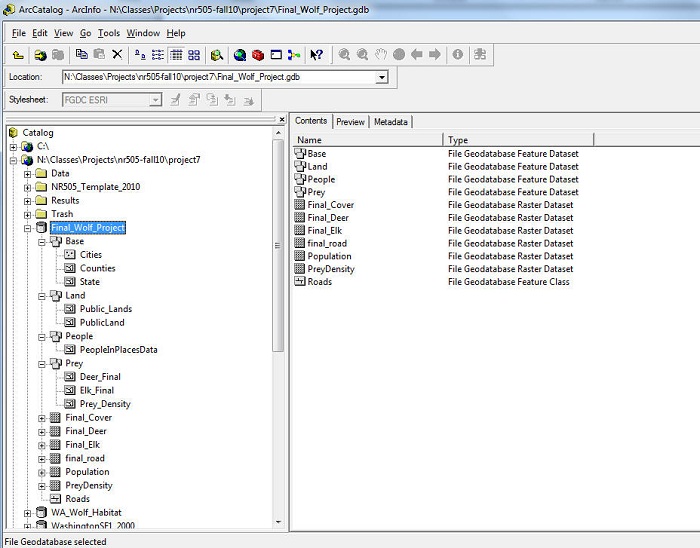700x548 pixels.
Task: Click the Up One Level toolbar icon
Action: pyautogui.click(x=18, y=55)
